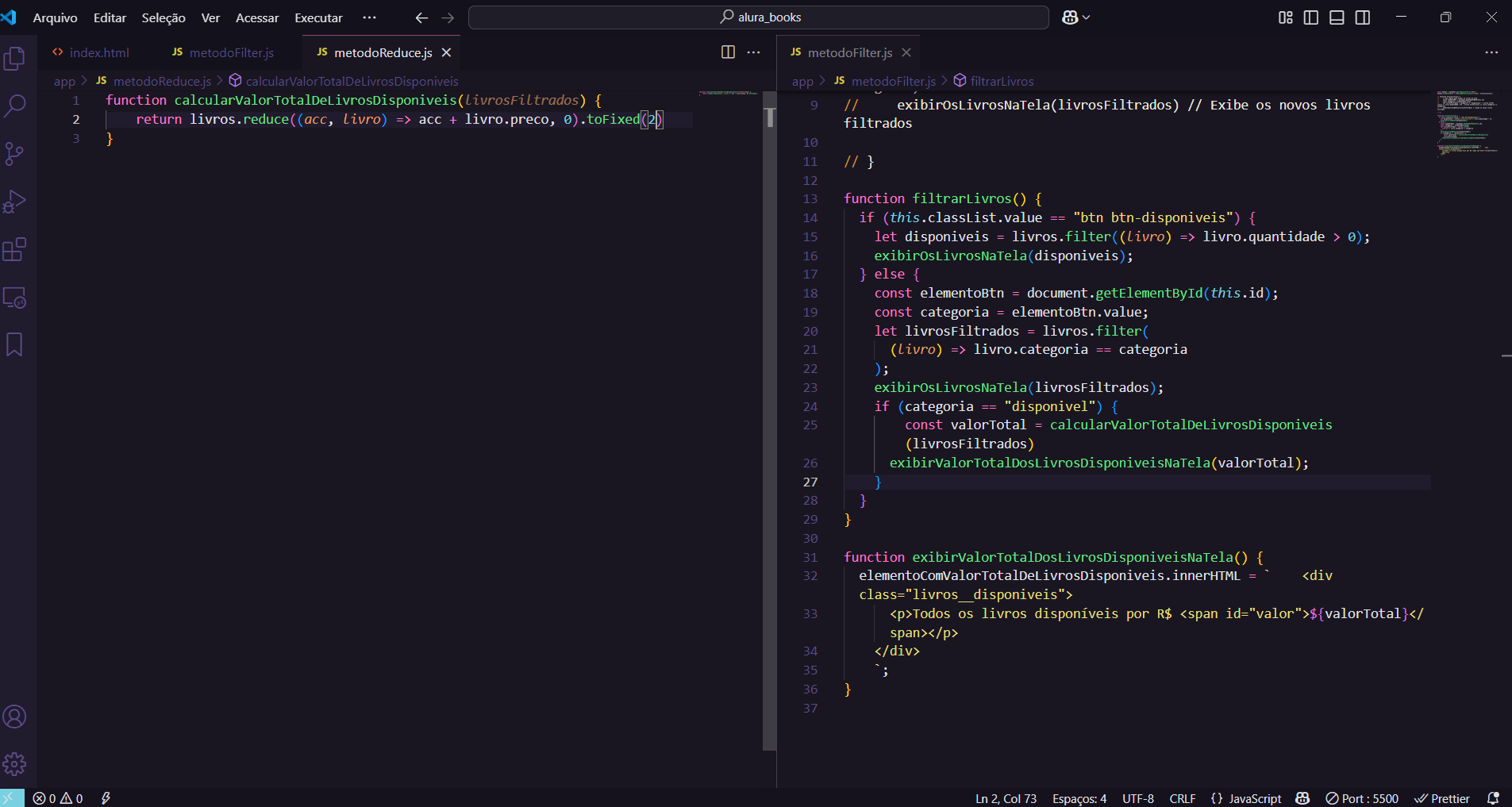Expand the hidden menus ellipsis in menu bar

(x=369, y=17)
